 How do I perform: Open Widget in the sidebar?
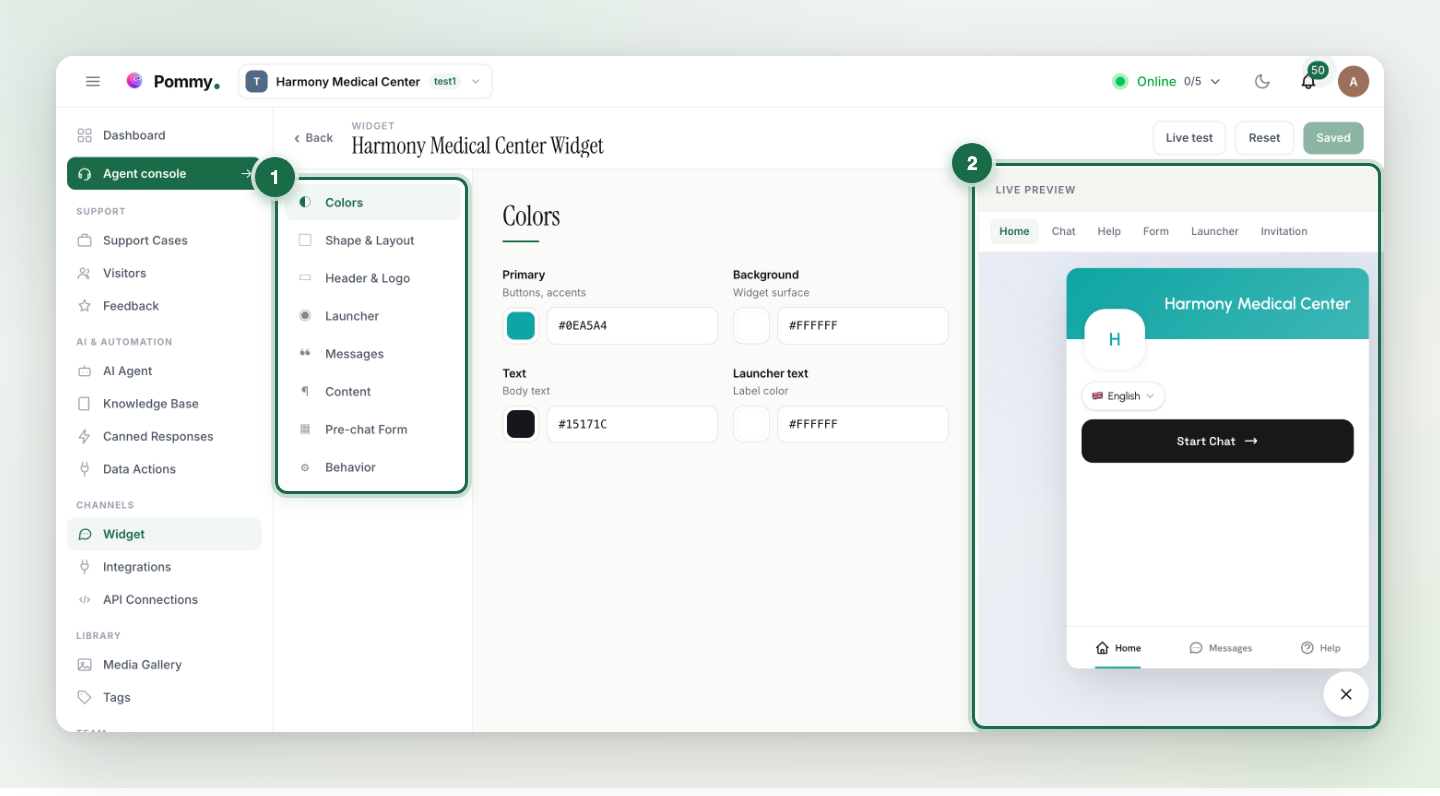pyautogui.click(x=164, y=534)
